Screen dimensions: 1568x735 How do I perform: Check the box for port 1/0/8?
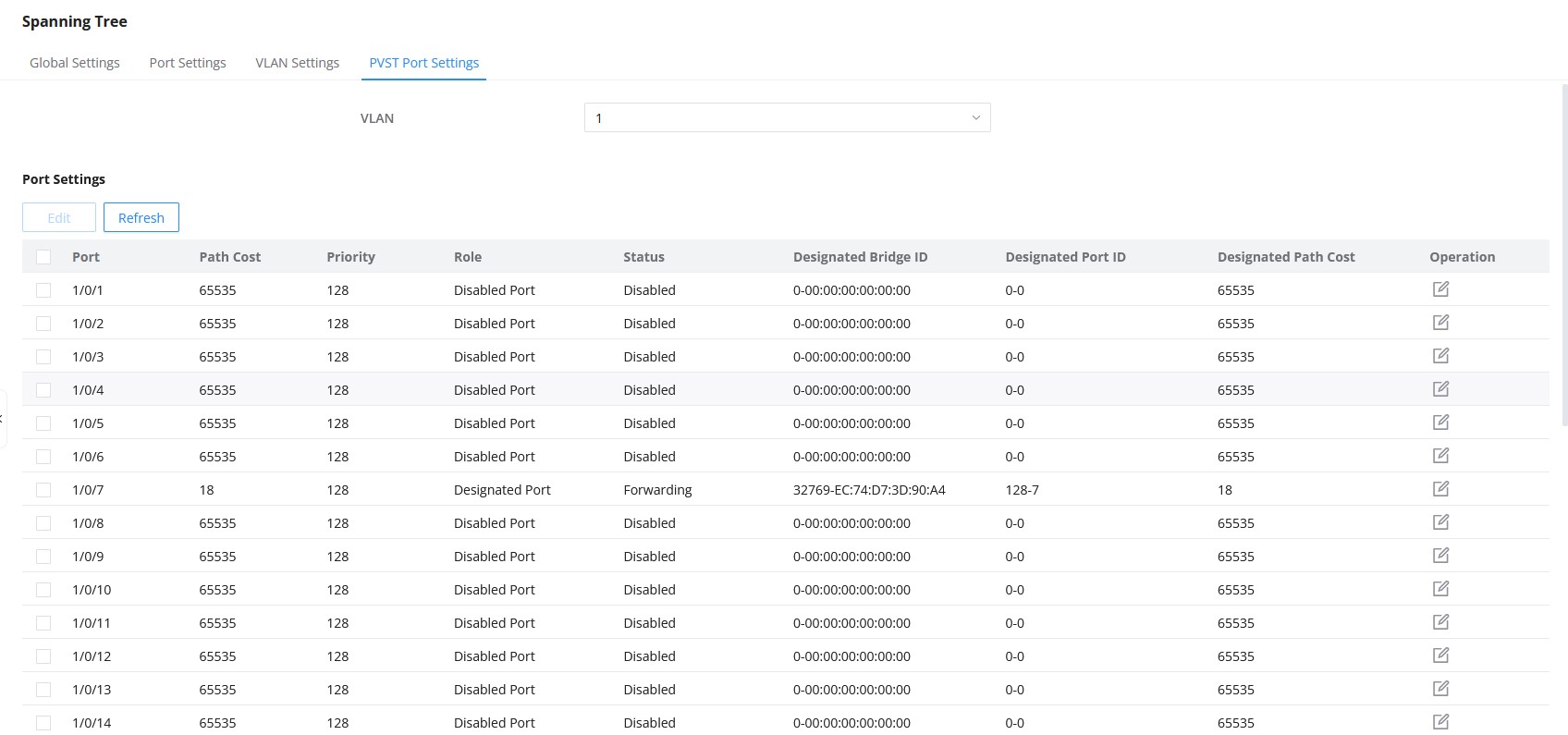click(x=43, y=523)
